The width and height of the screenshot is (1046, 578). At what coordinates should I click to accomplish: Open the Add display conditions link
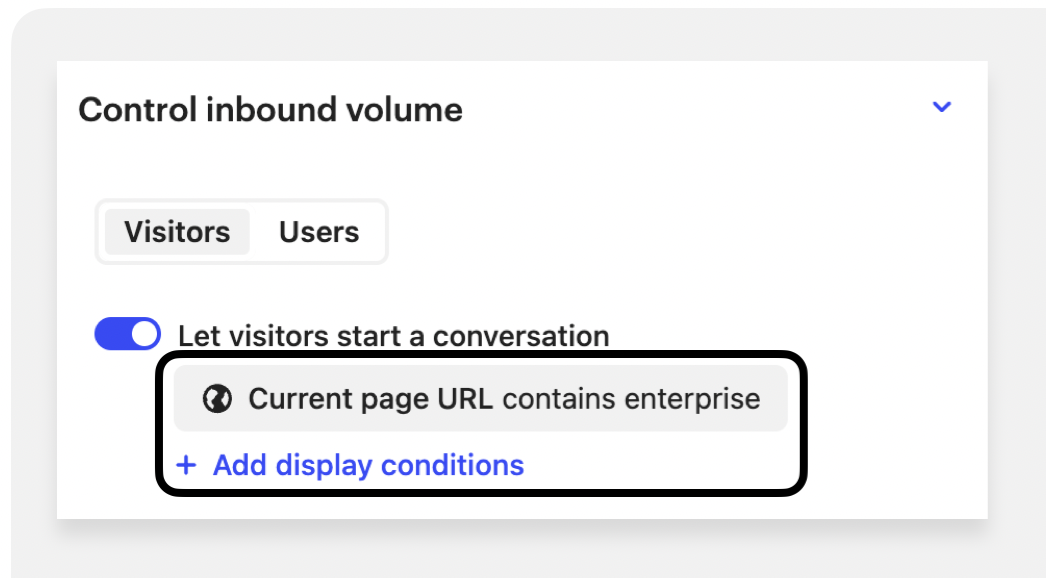pyautogui.click(x=367, y=465)
